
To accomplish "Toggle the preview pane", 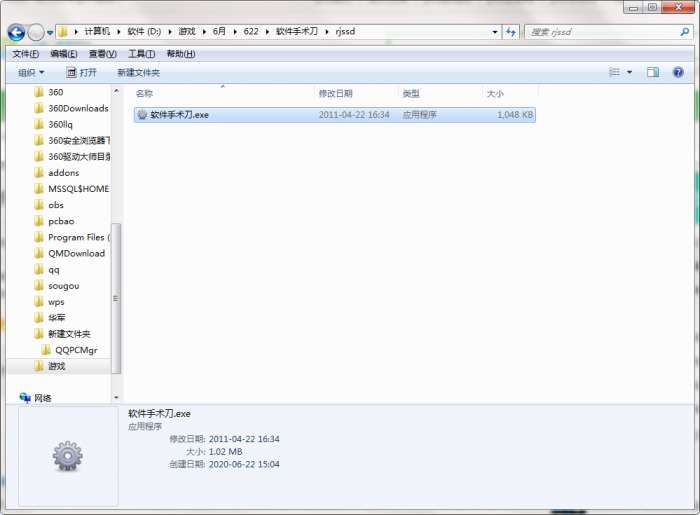I will 653,72.
